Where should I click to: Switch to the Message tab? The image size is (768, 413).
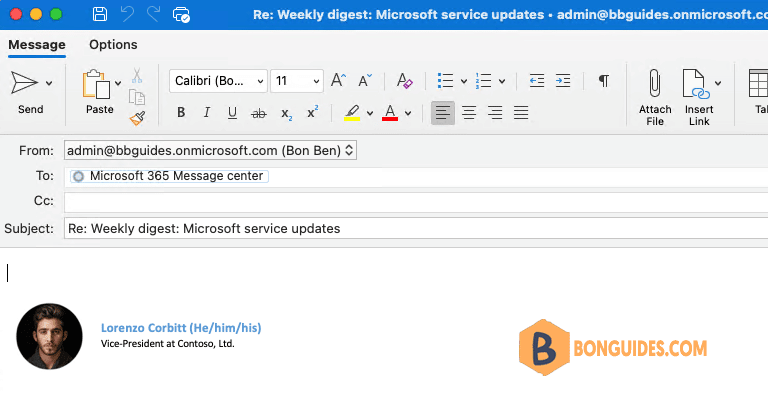click(37, 45)
